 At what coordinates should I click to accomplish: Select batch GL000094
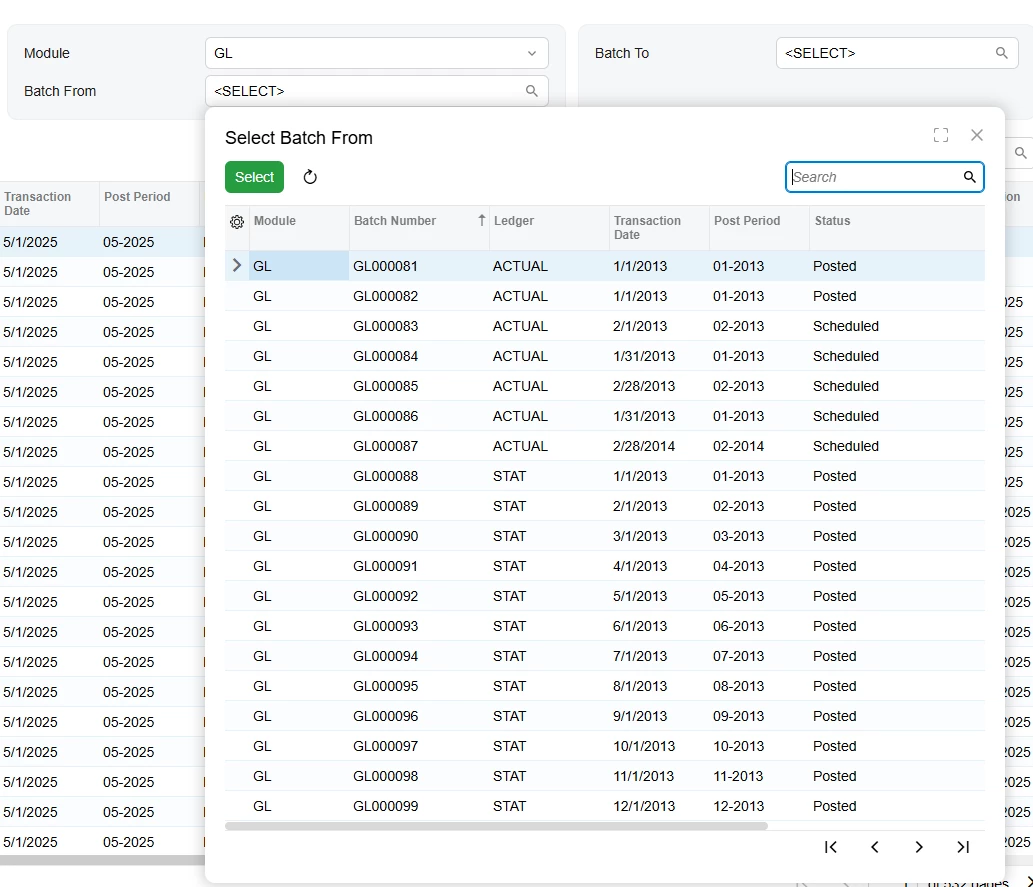(x=605, y=656)
